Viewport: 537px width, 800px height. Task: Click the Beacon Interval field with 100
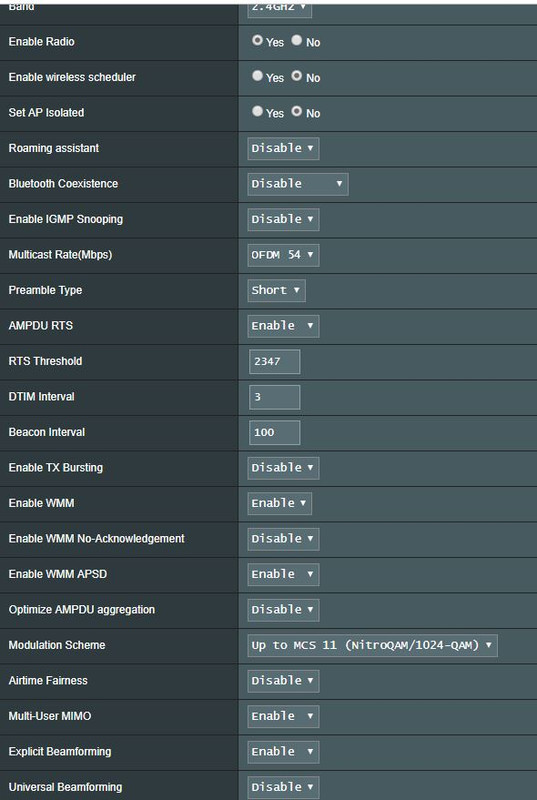[x=274, y=433]
